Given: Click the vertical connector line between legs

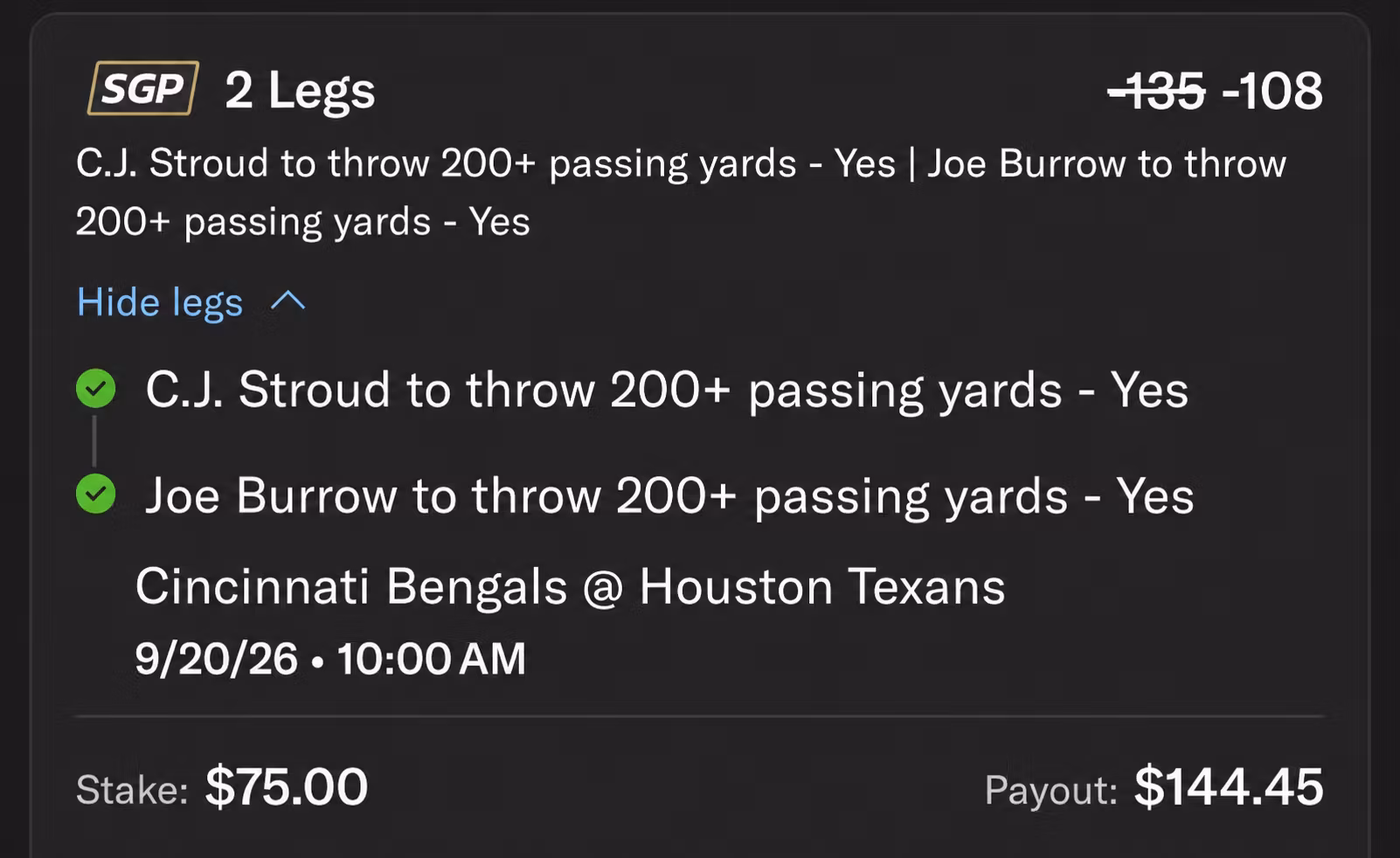Looking at the screenshot, I should point(94,441).
